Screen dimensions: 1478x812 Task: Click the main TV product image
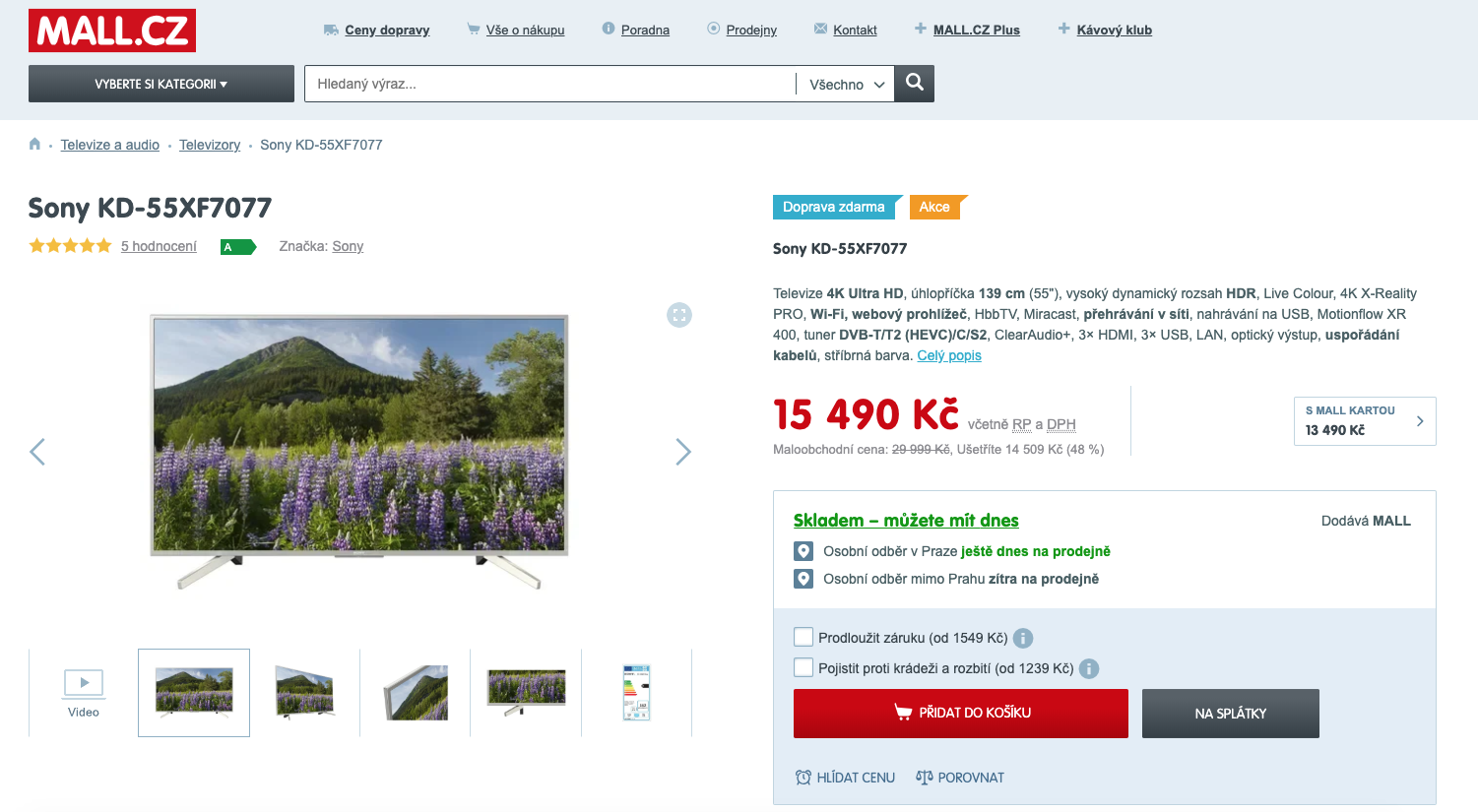coord(359,451)
